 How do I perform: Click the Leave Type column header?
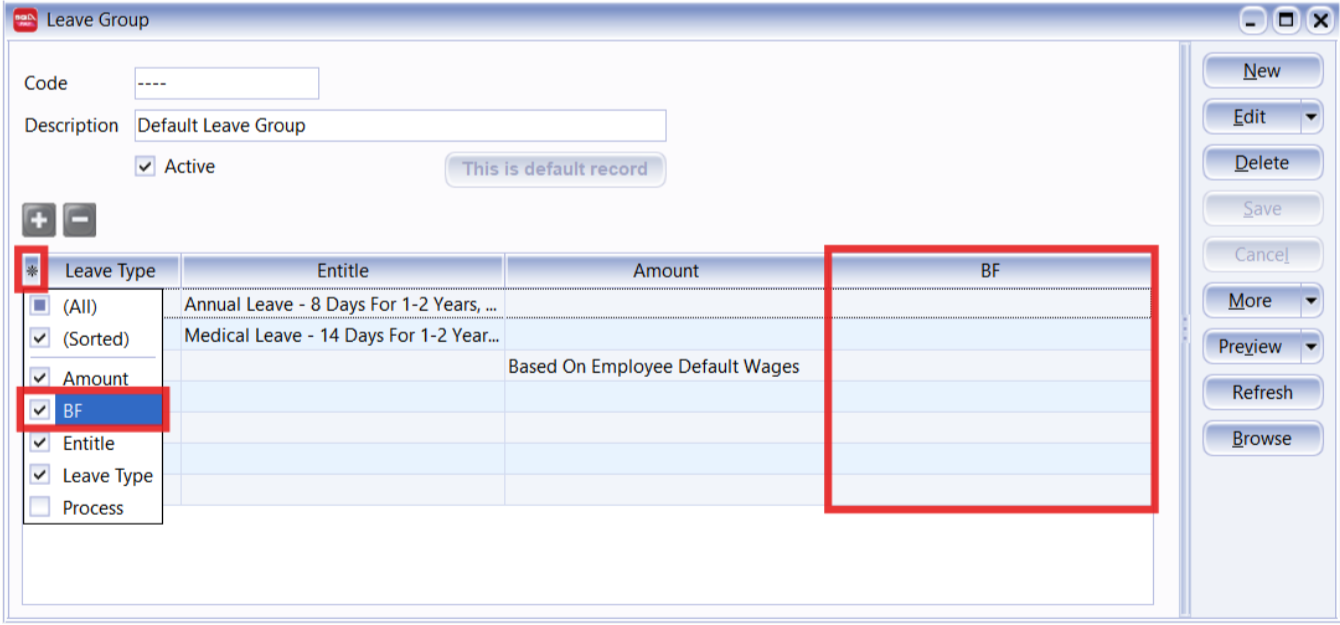pos(111,271)
